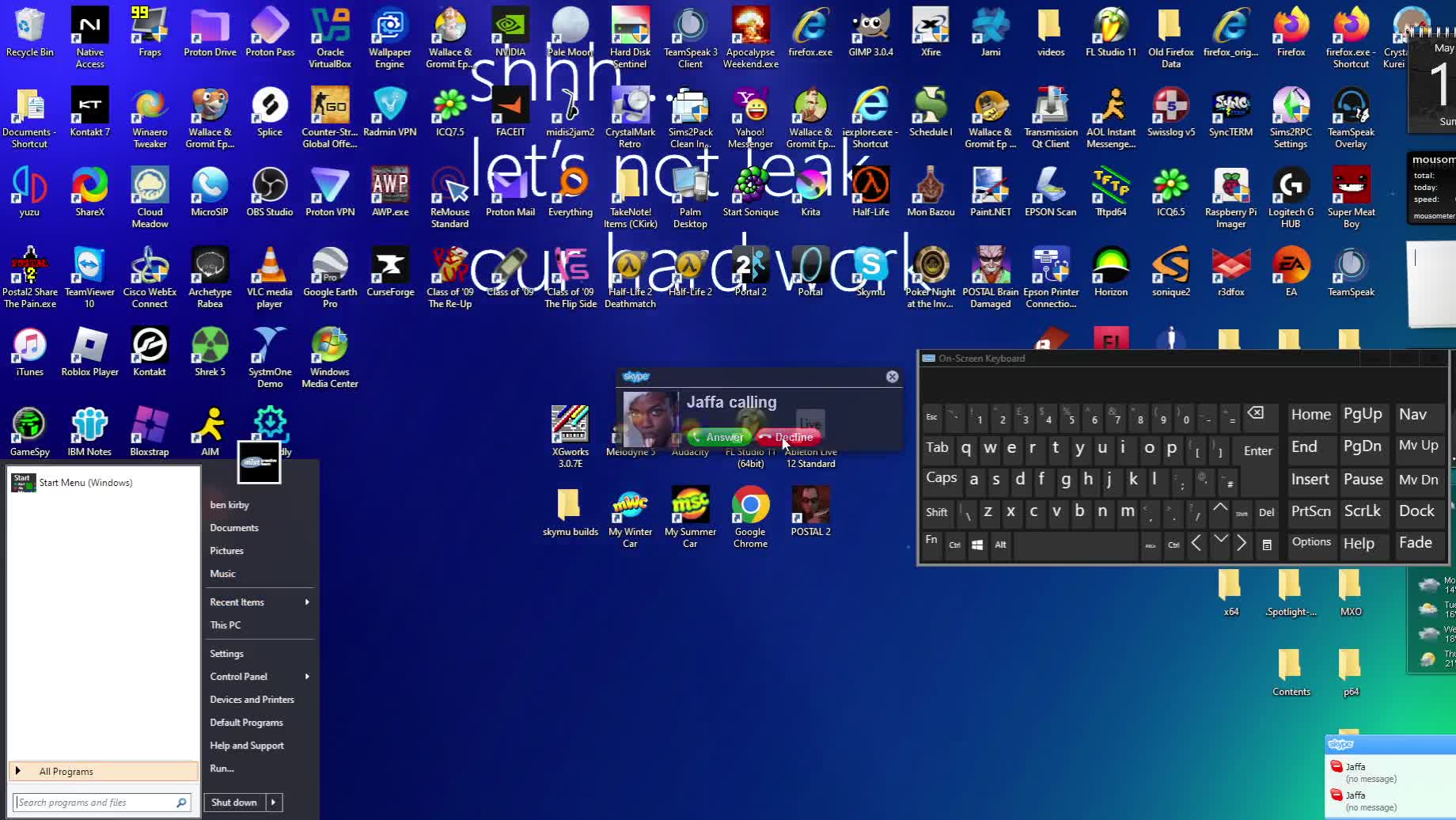Viewport: 1456px width, 820px height.
Task: Open This PC from Start menu
Action: (x=226, y=625)
